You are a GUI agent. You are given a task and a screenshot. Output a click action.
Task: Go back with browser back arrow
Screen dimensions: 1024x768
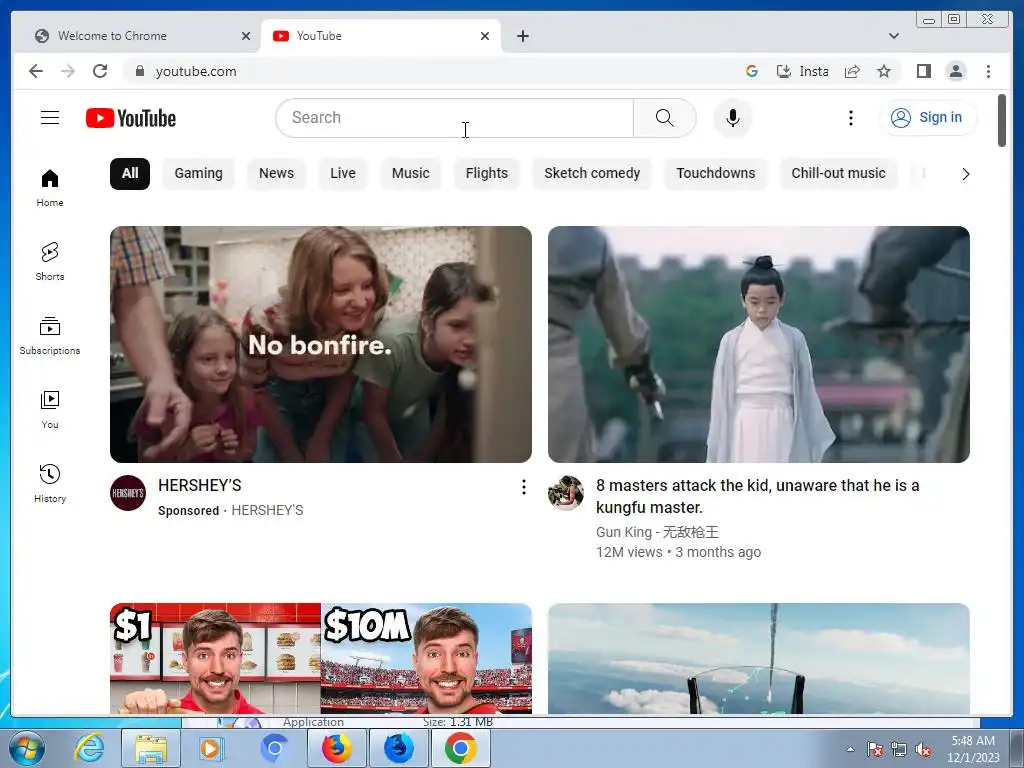pyautogui.click(x=36, y=71)
